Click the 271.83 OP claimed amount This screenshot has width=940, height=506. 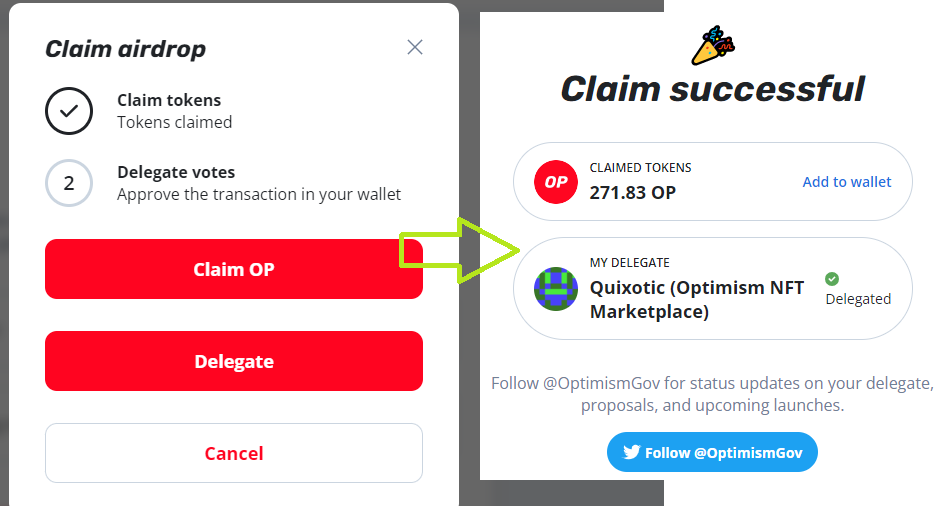[632, 192]
